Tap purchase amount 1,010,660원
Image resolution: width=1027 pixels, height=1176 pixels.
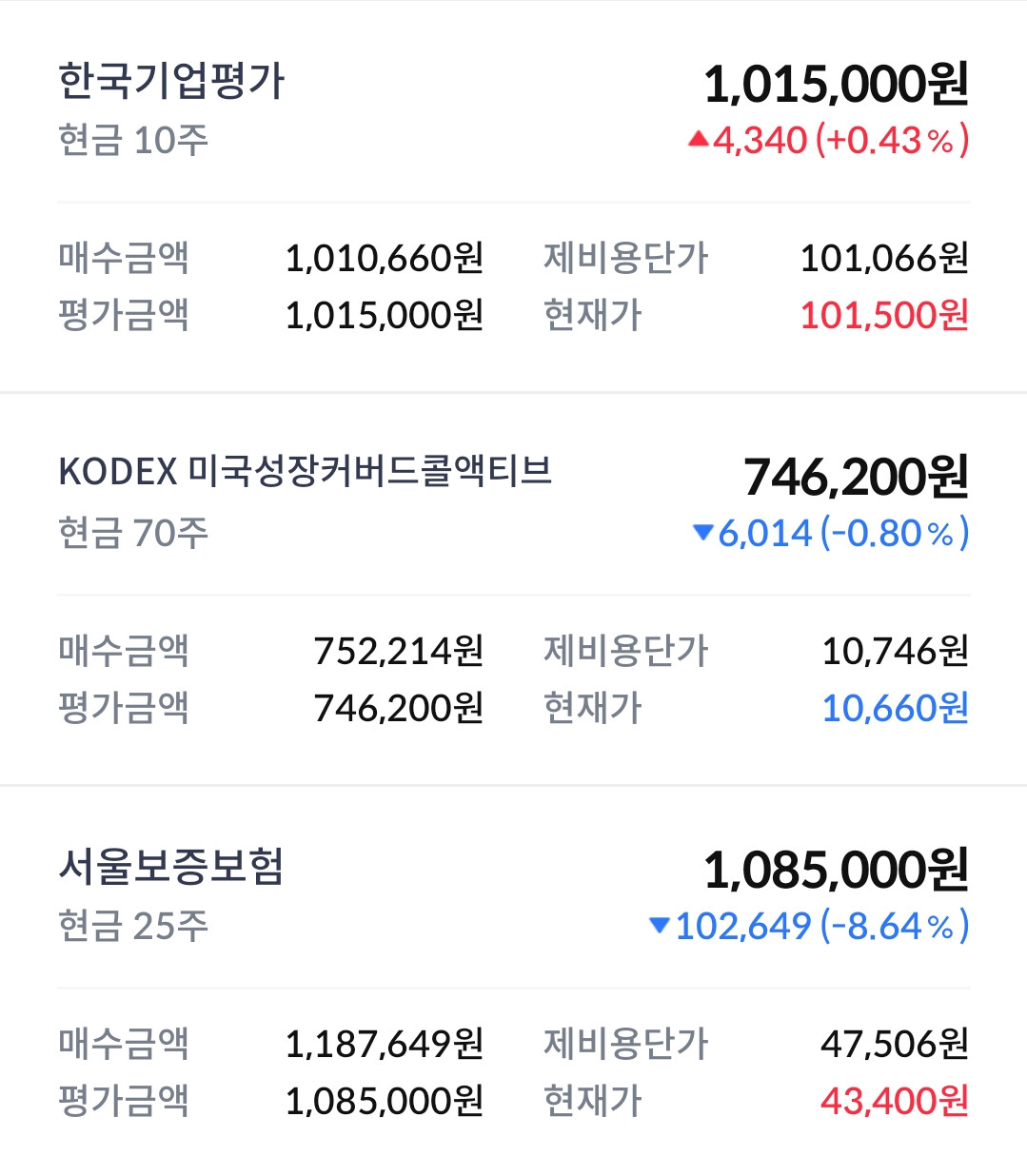(x=385, y=258)
